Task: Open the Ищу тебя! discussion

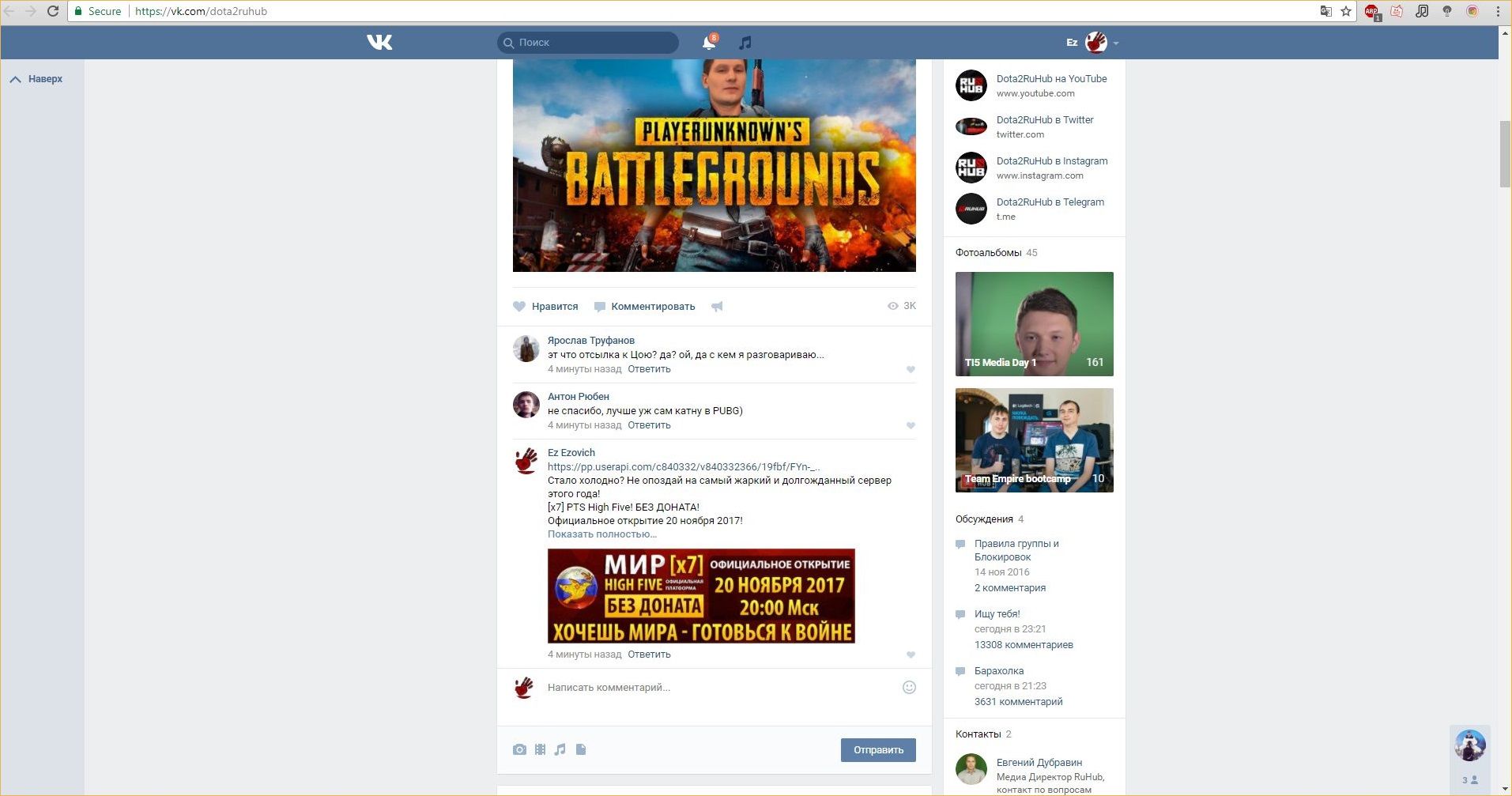Action: point(997,614)
